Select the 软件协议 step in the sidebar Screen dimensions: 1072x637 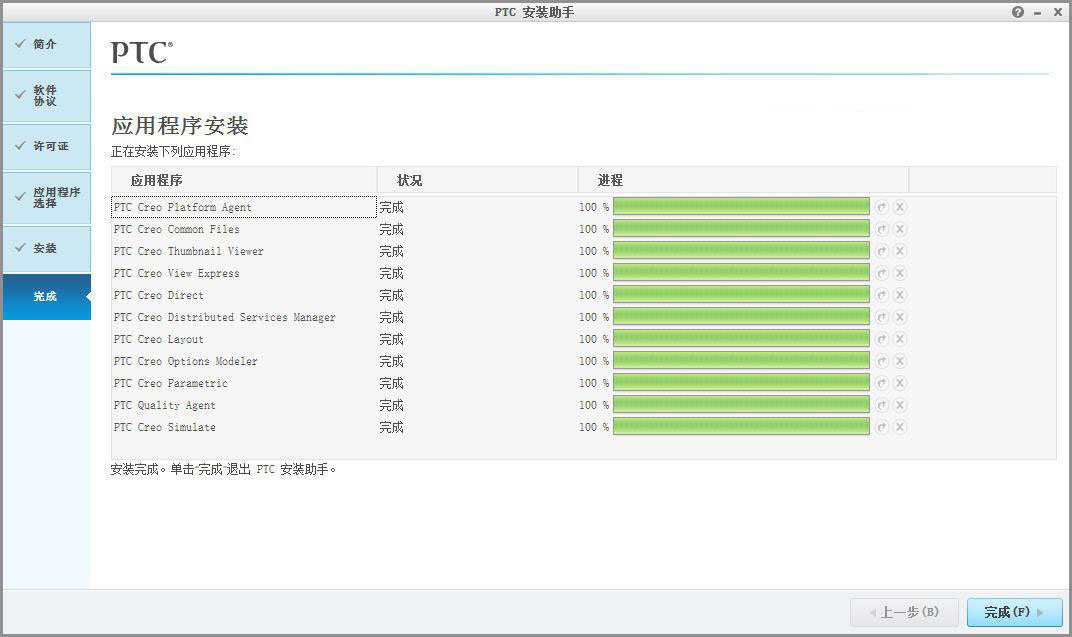46,95
